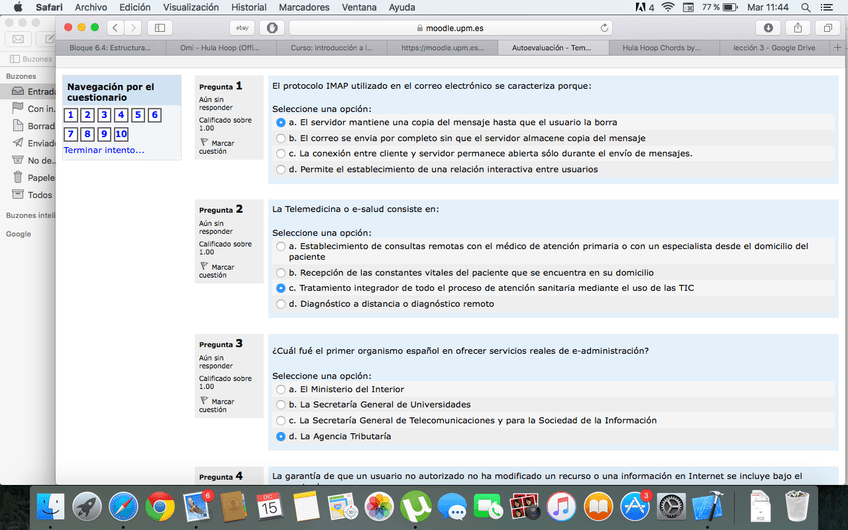Select Todos mailbox in Mail sidebar
Image resolution: width=848 pixels, height=530 pixels.
point(34,195)
